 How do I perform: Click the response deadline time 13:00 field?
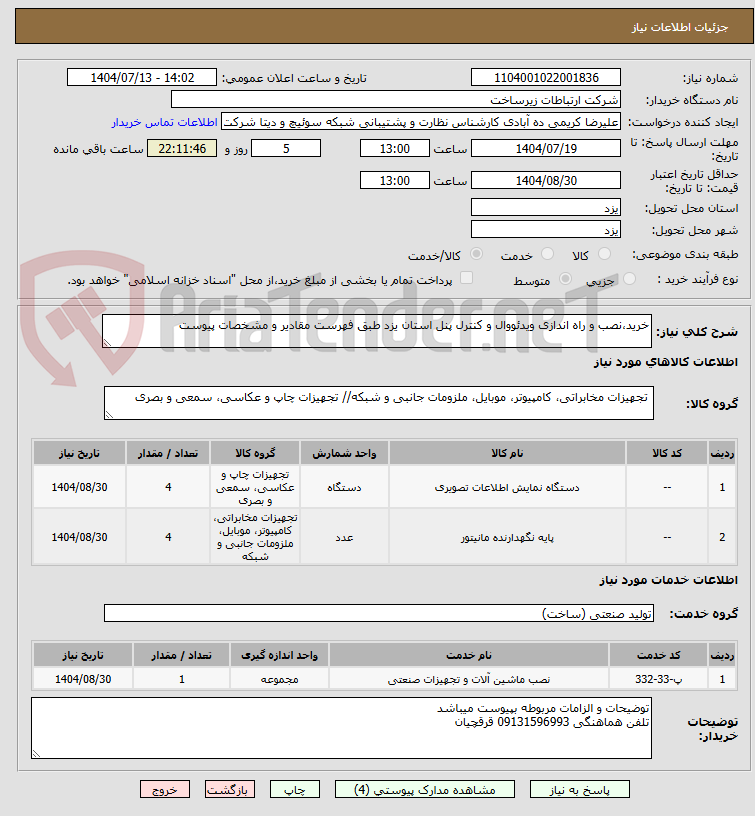395,149
